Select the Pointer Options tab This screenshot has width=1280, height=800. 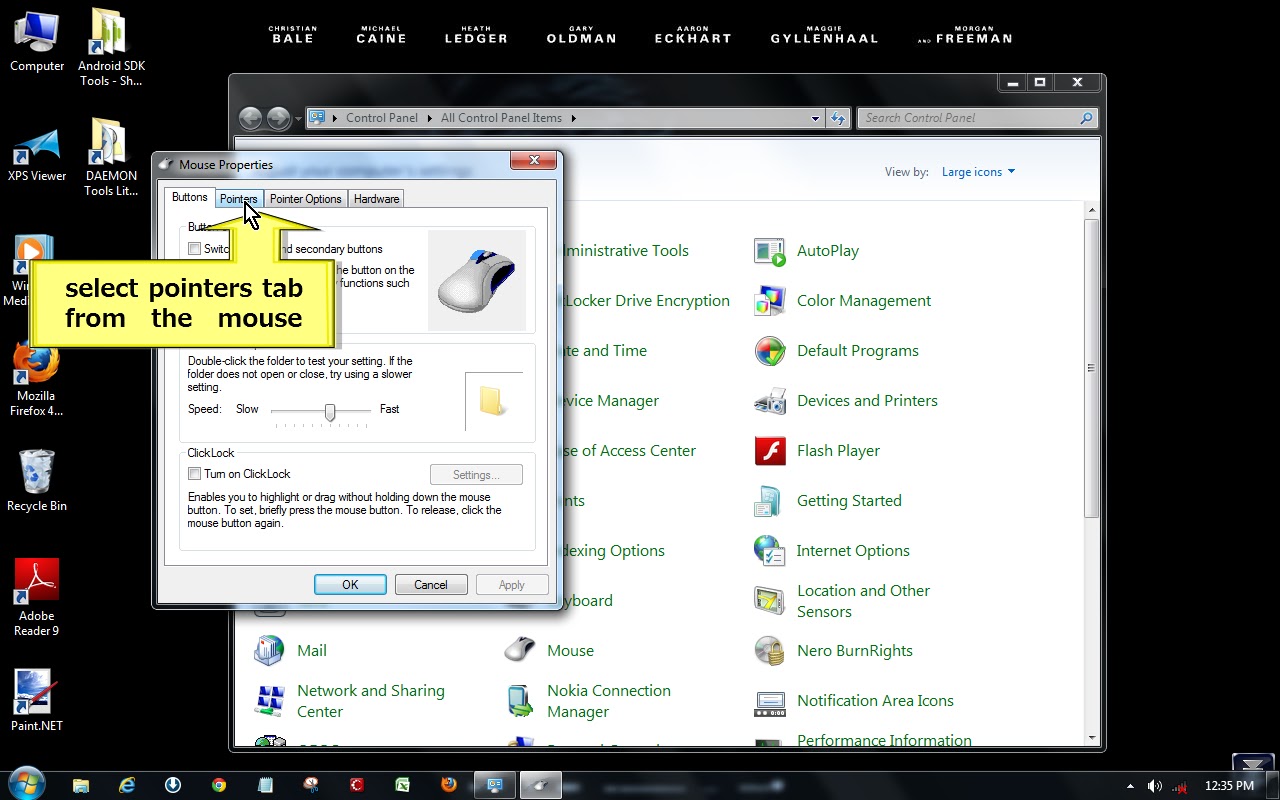[305, 198]
